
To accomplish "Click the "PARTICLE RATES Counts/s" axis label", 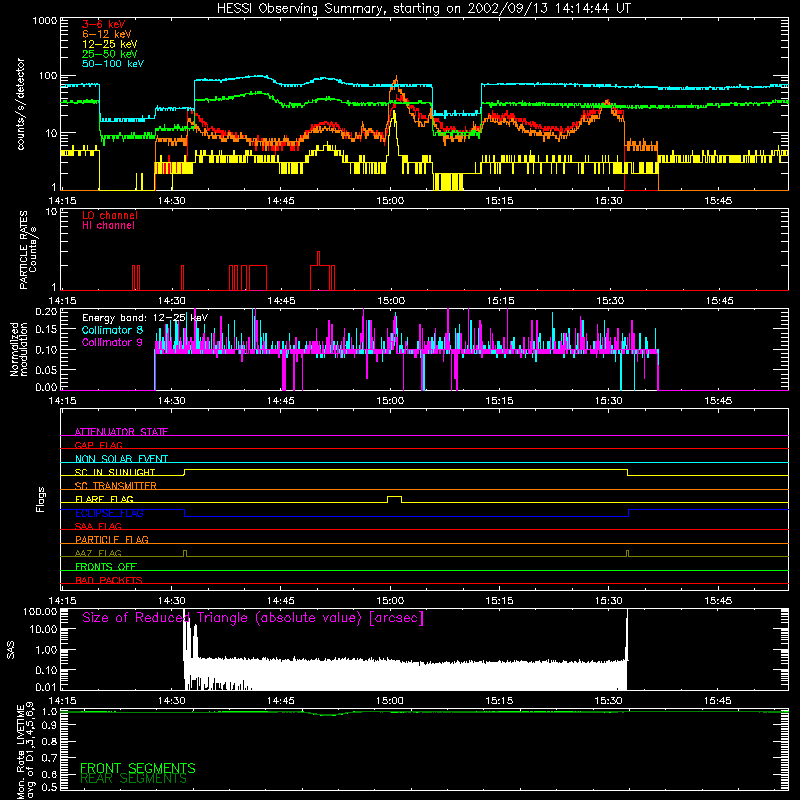I will coord(28,251).
